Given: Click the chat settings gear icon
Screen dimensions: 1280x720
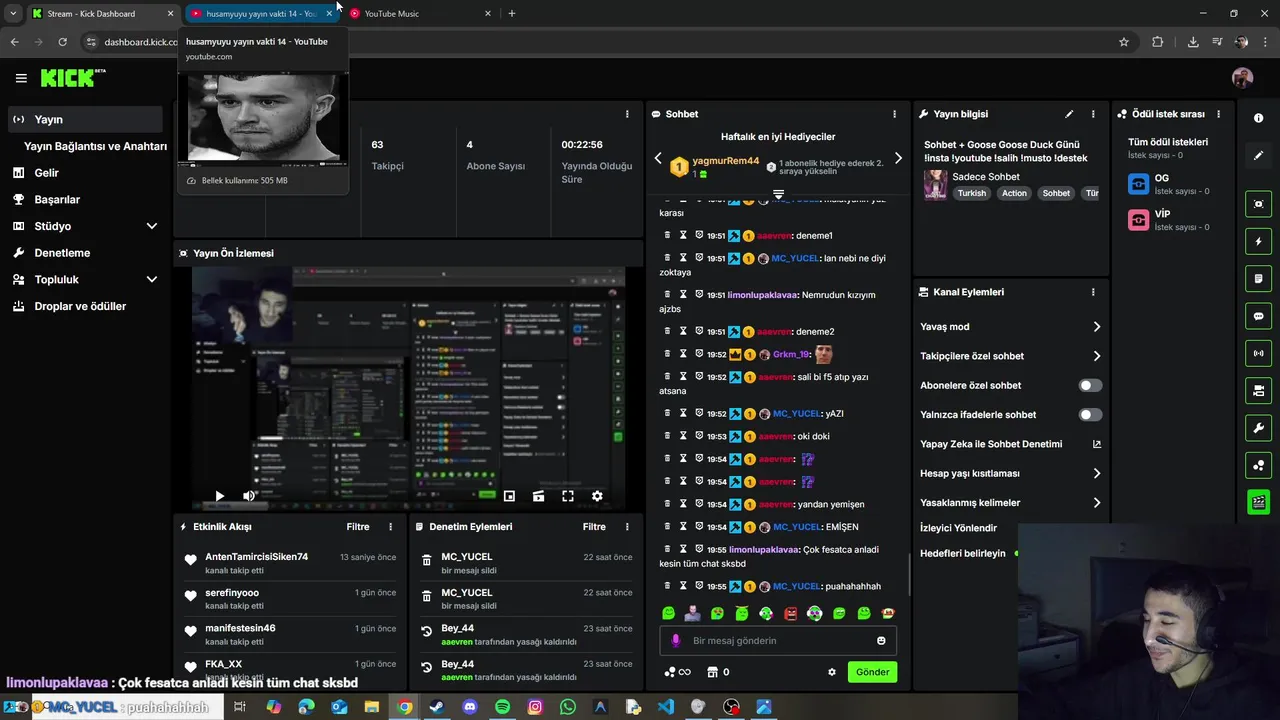Looking at the screenshot, I should 831,672.
